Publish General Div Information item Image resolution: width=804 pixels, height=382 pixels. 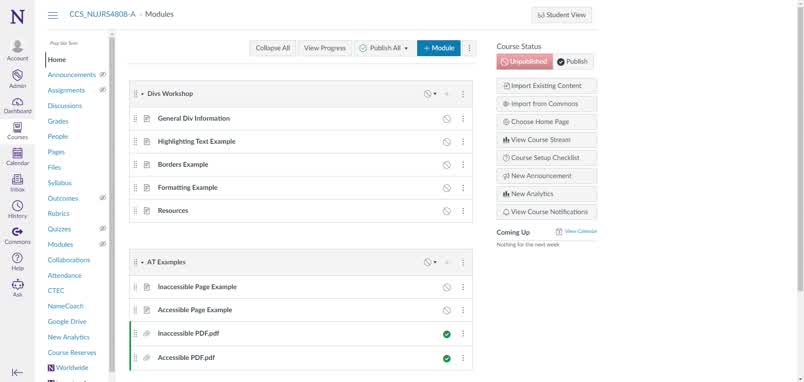[x=447, y=118]
